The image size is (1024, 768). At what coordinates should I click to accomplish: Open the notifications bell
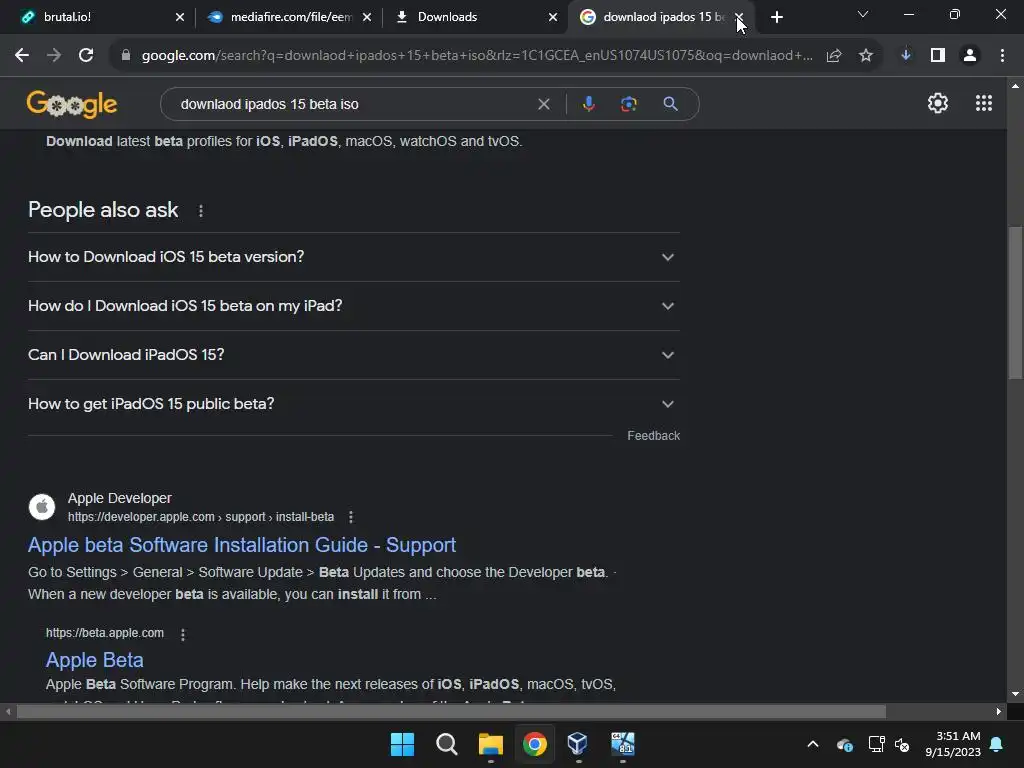(x=997, y=744)
